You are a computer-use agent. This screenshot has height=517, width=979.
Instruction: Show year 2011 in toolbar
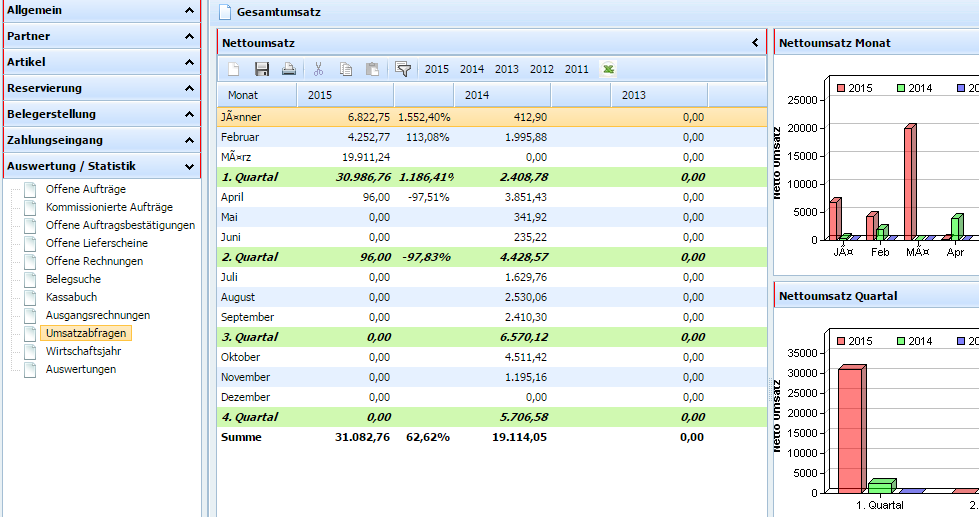click(577, 69)
